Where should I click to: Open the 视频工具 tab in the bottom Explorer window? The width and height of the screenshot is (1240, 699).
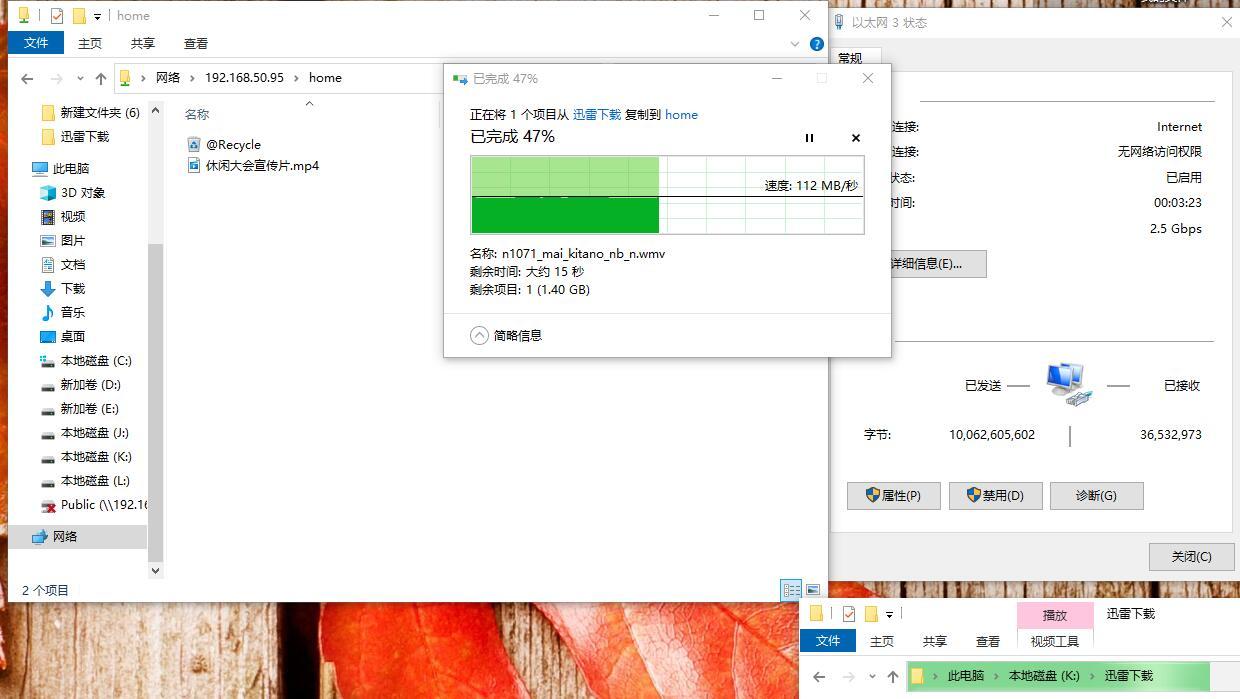coord(1053,641)
